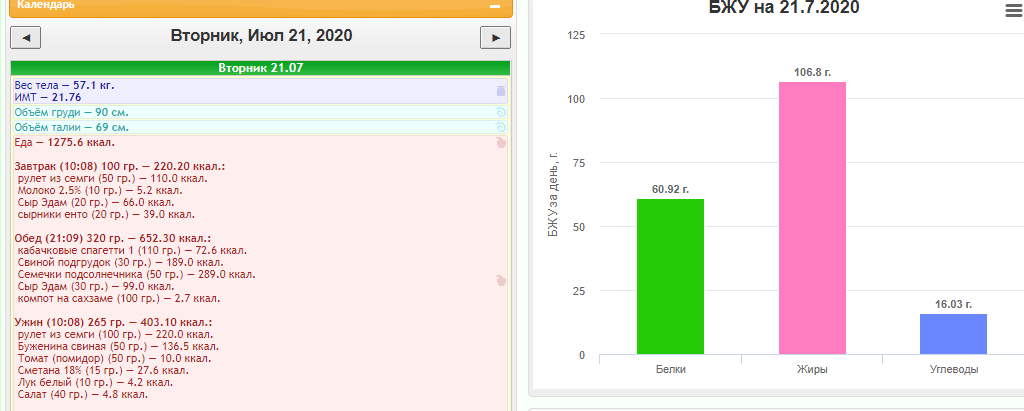Click the сырники енто (20 гр.) row

(106, 214)
